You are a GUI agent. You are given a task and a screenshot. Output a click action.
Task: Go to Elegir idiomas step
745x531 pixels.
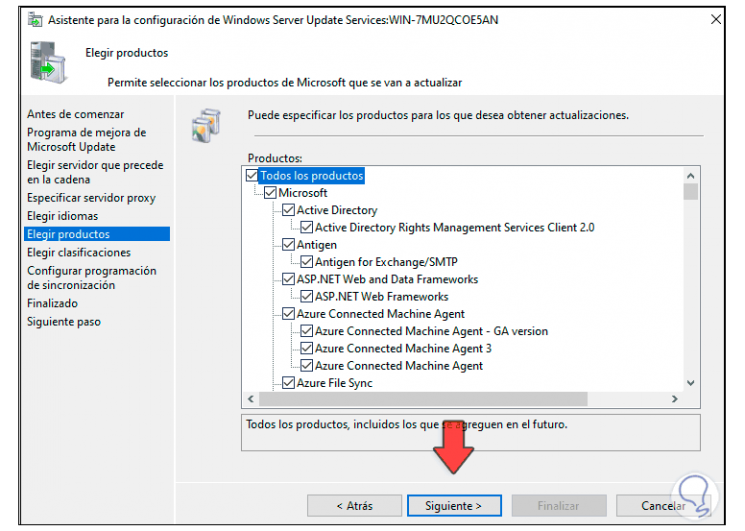coord(62,216)
